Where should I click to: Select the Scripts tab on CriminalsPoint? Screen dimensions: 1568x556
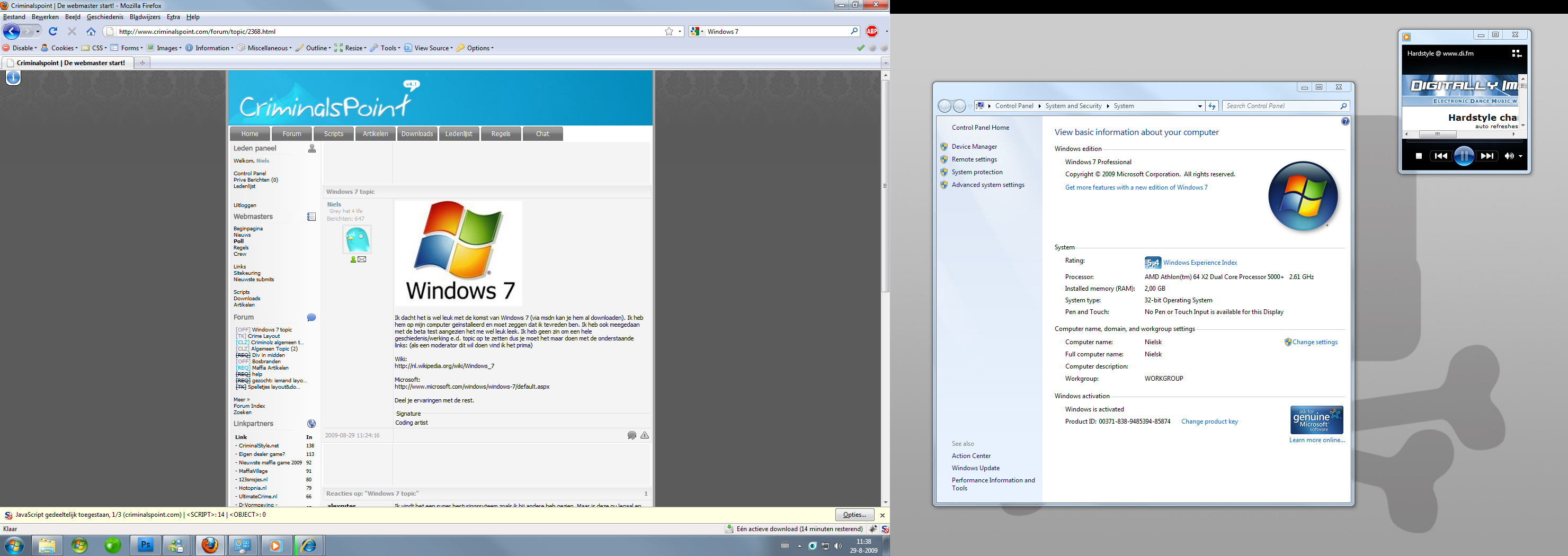point(334,134)
